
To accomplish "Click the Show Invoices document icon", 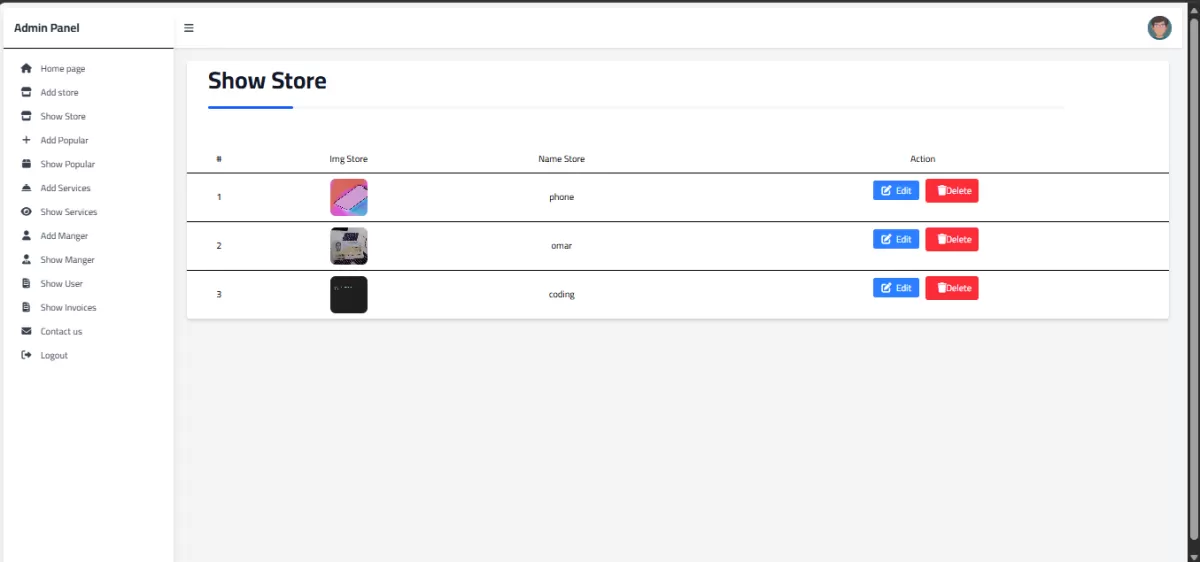I will 27,308.
